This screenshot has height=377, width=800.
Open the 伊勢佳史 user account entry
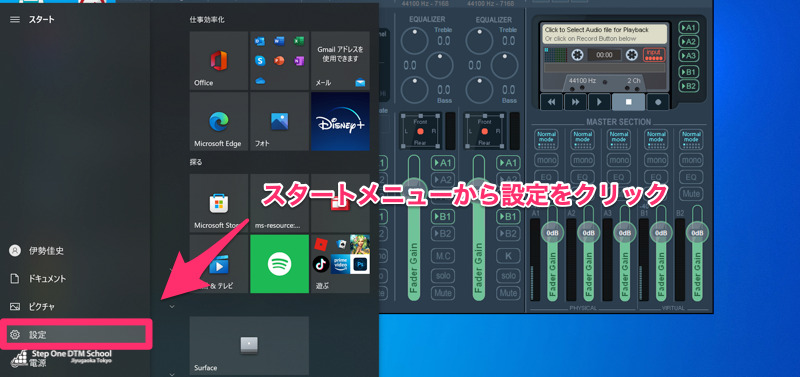point(76,250)
